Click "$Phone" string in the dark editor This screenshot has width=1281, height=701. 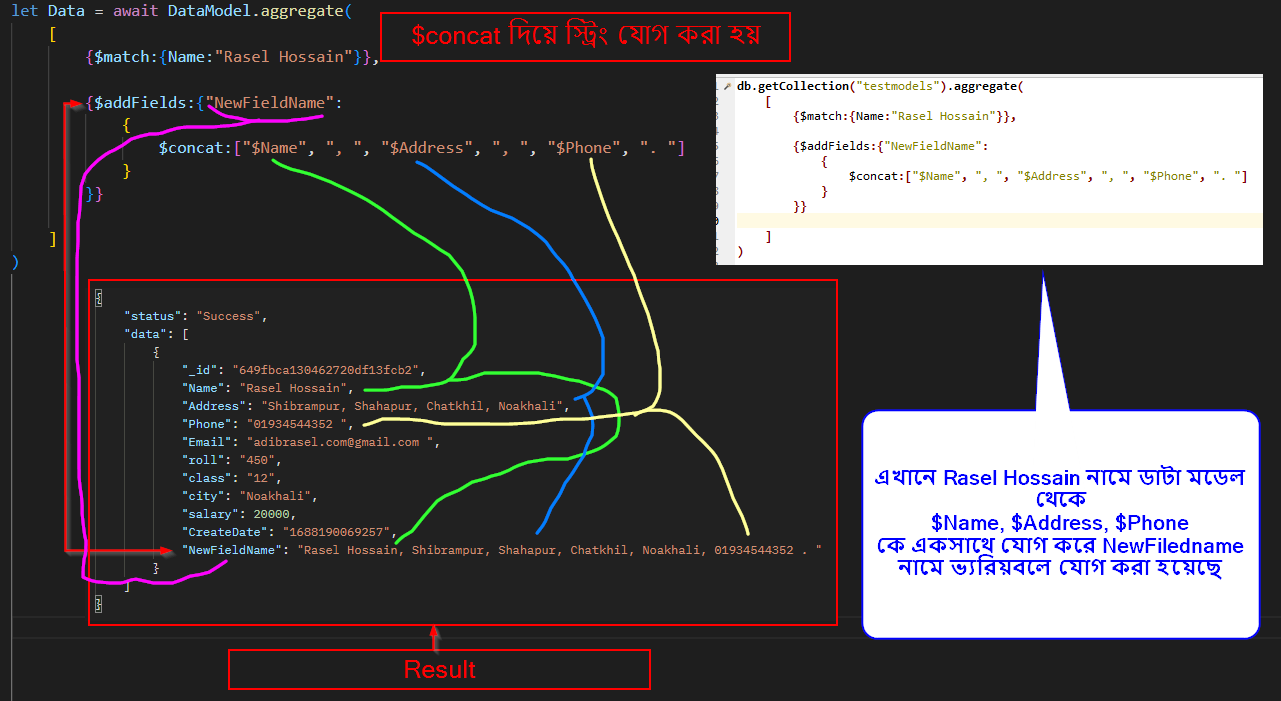tap(585, 148)
